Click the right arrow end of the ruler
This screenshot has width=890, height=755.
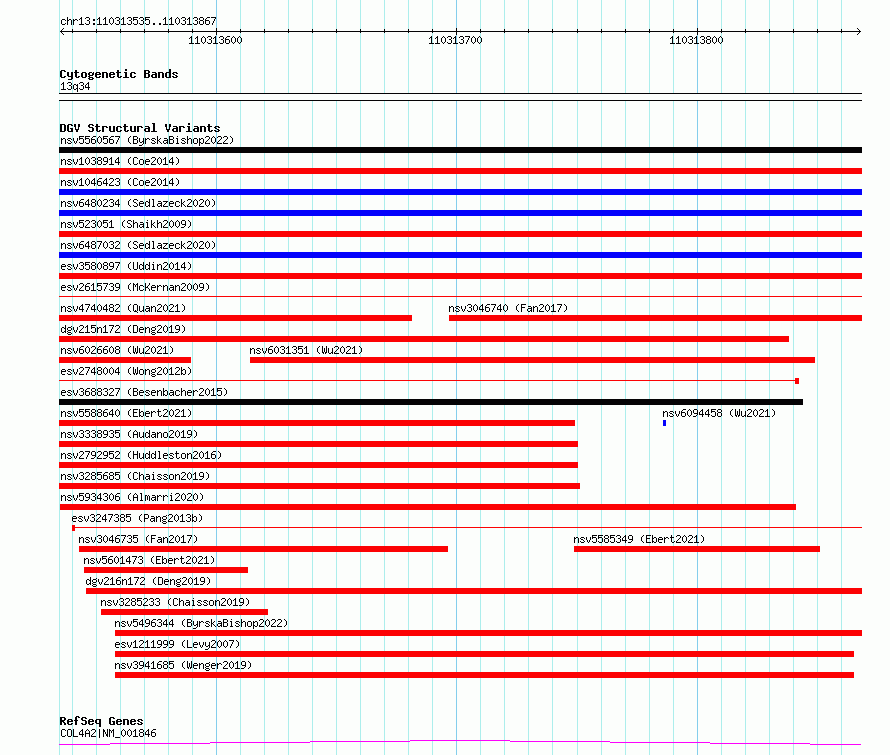tap(858, 31)
